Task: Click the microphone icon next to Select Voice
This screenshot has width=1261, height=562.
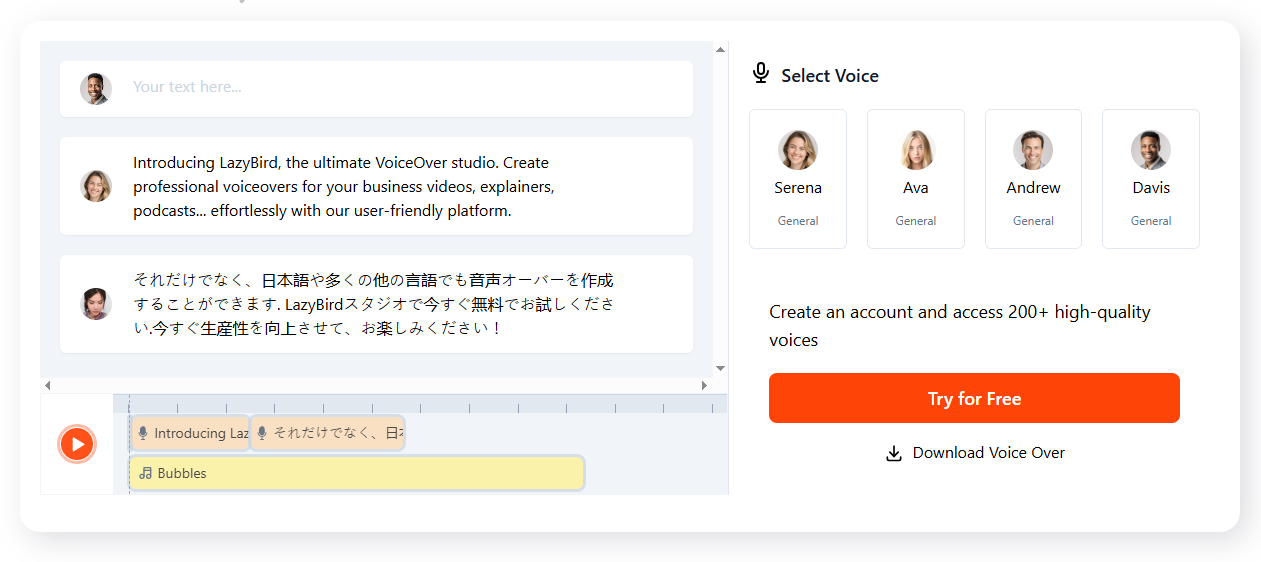Action: coord(761,73)
